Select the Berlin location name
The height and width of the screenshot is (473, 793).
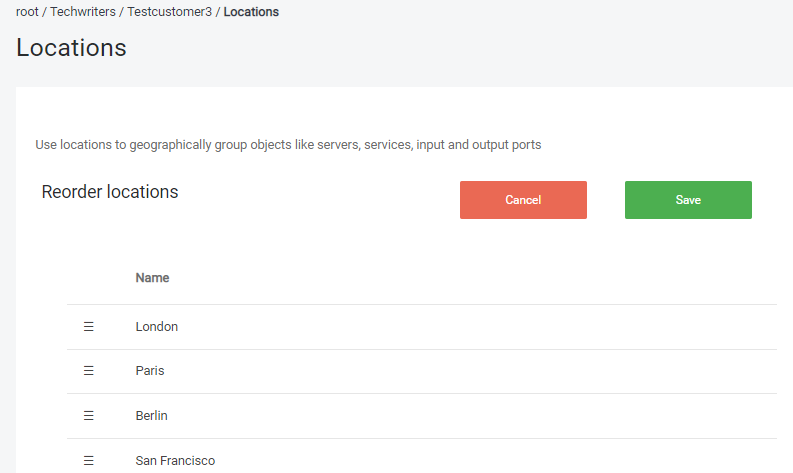point(152,415)
